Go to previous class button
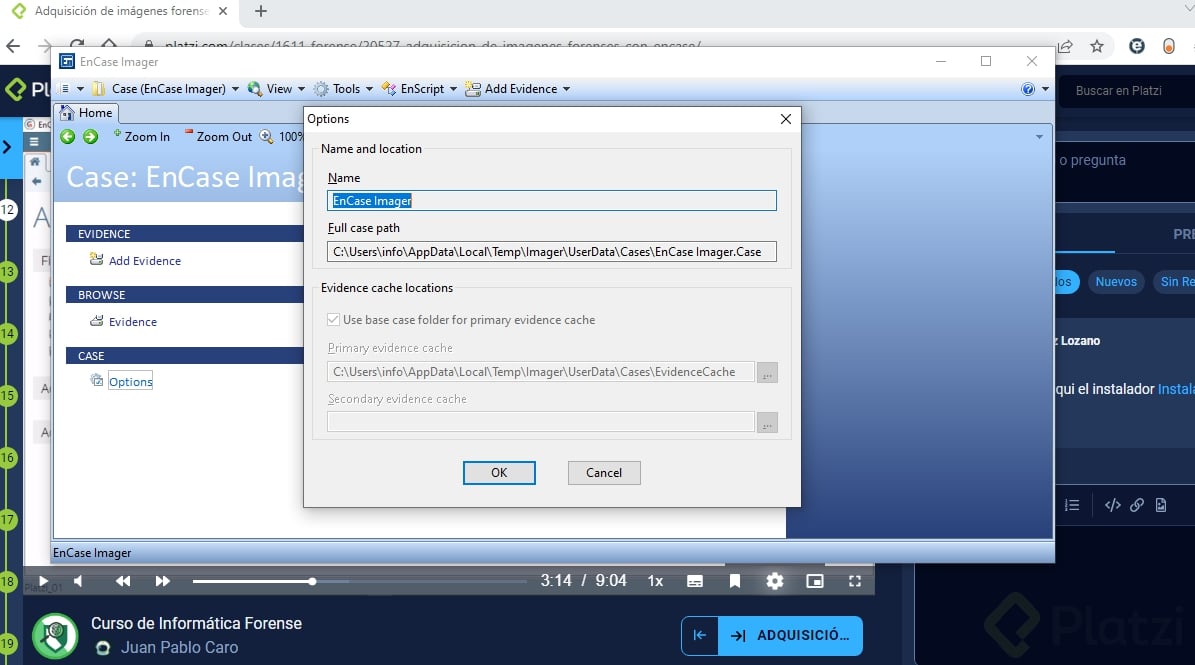This screenshot has height=665, width=1195. (700, 635)
